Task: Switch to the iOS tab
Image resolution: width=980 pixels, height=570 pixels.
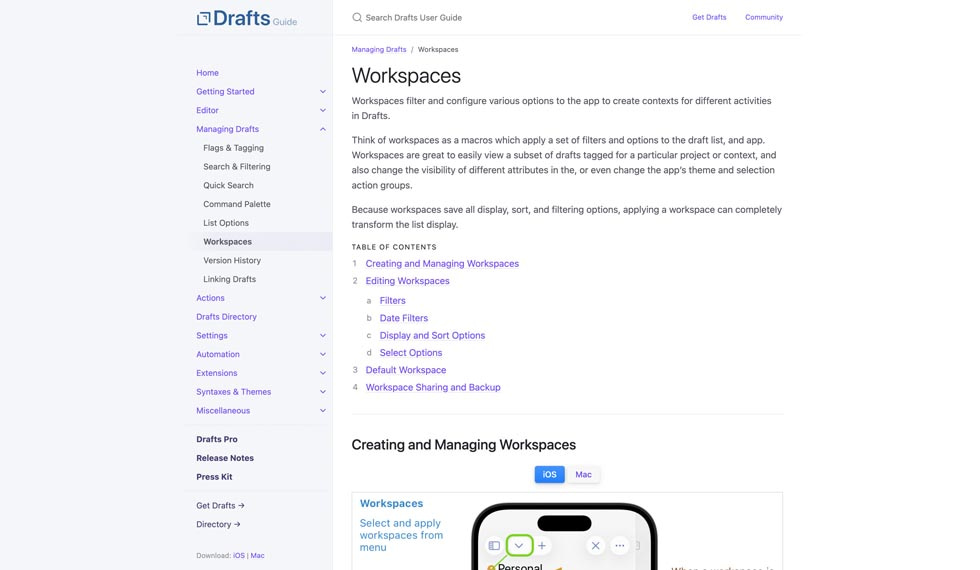Action: click(549, 474)
